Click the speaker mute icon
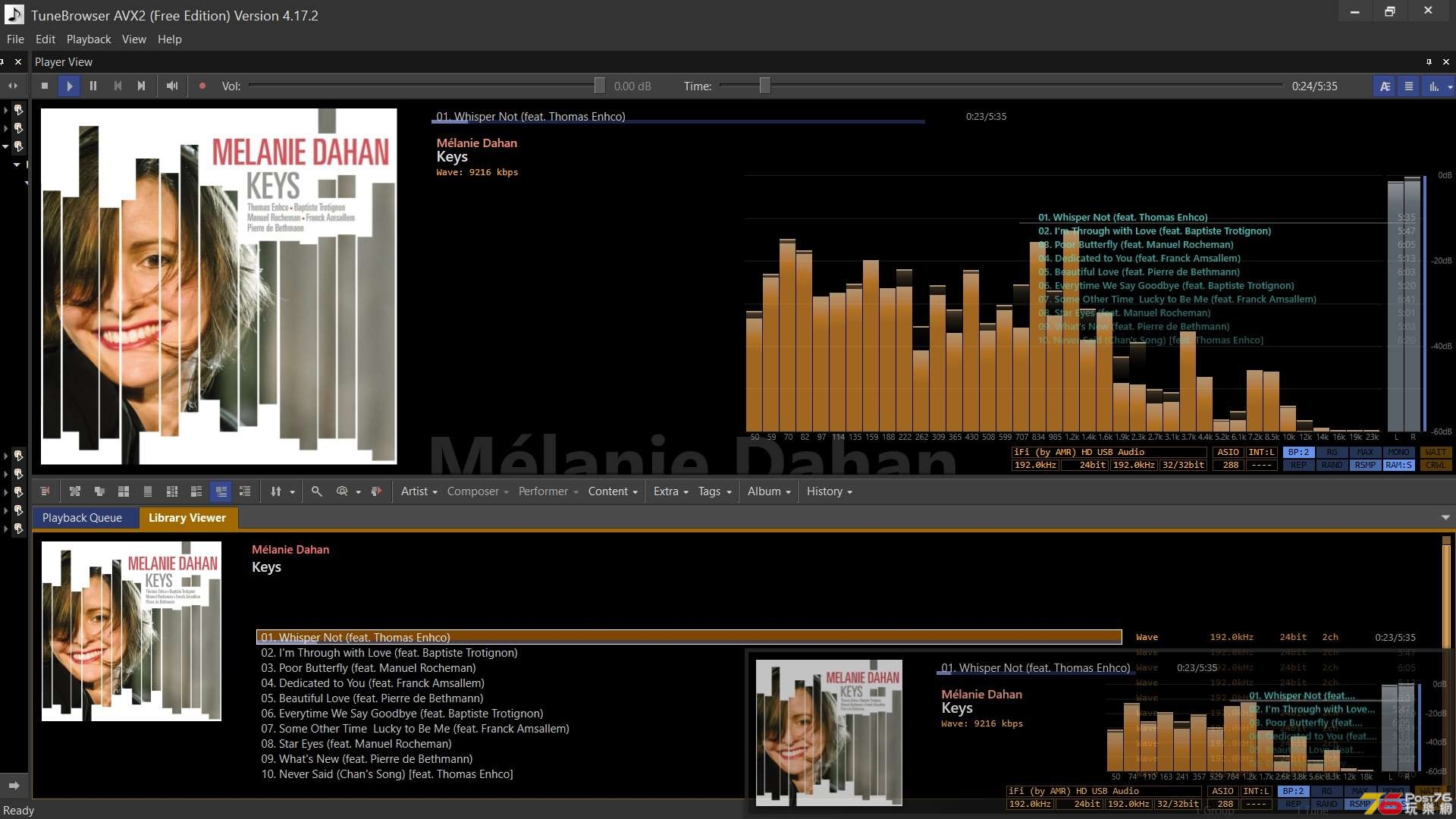 (x=172, y=86)
